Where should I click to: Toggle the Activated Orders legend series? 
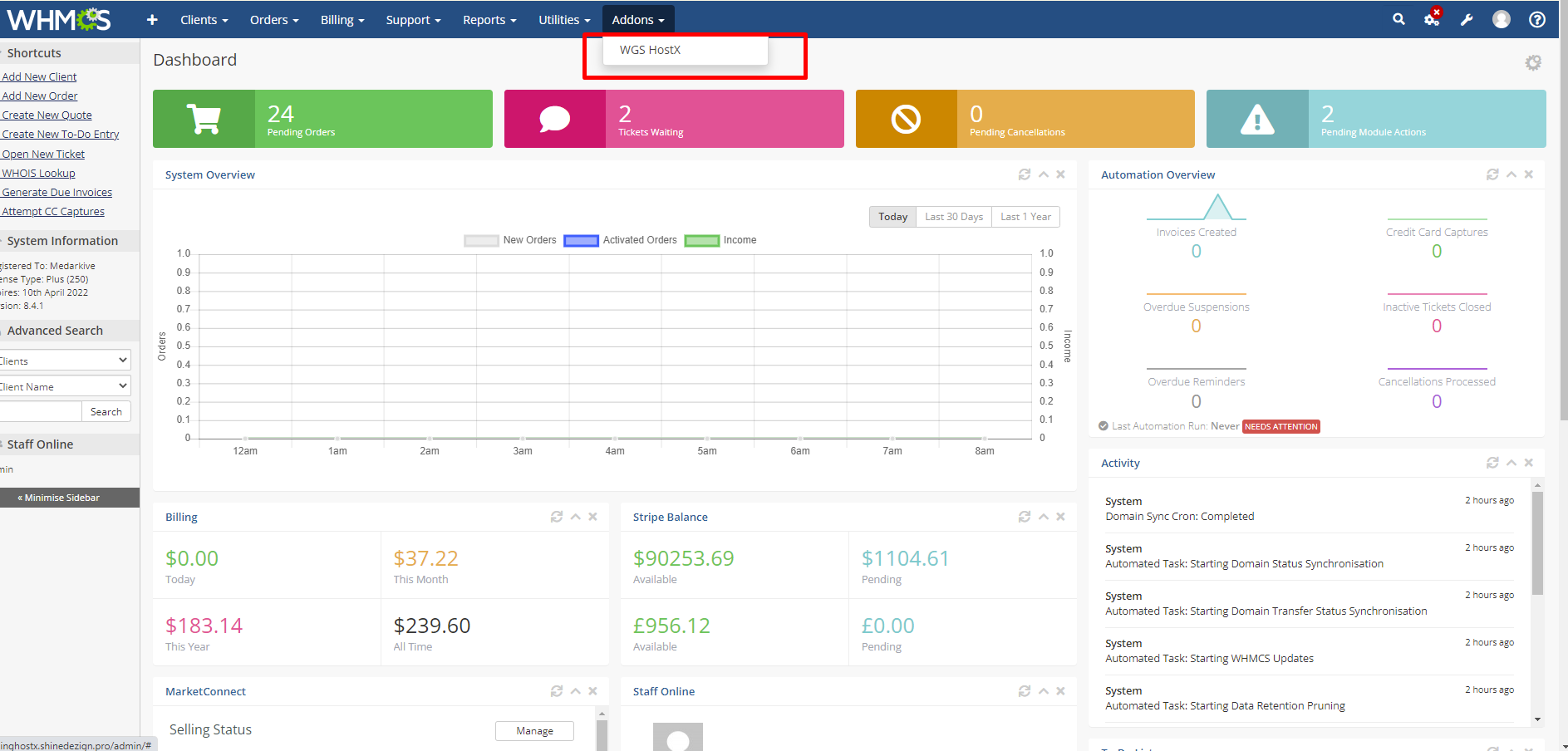621,240
